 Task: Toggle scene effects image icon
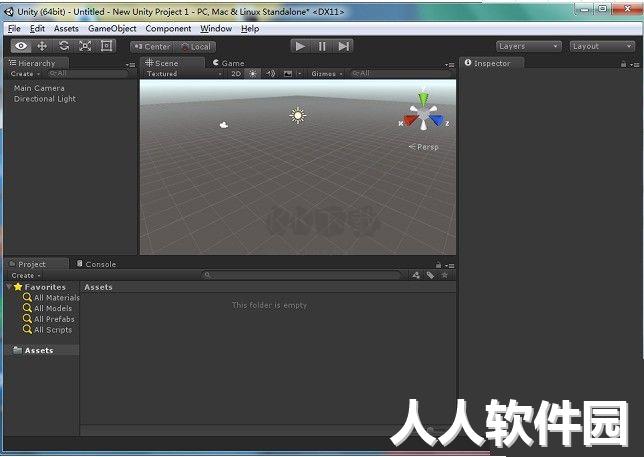[x=288, y=74]
